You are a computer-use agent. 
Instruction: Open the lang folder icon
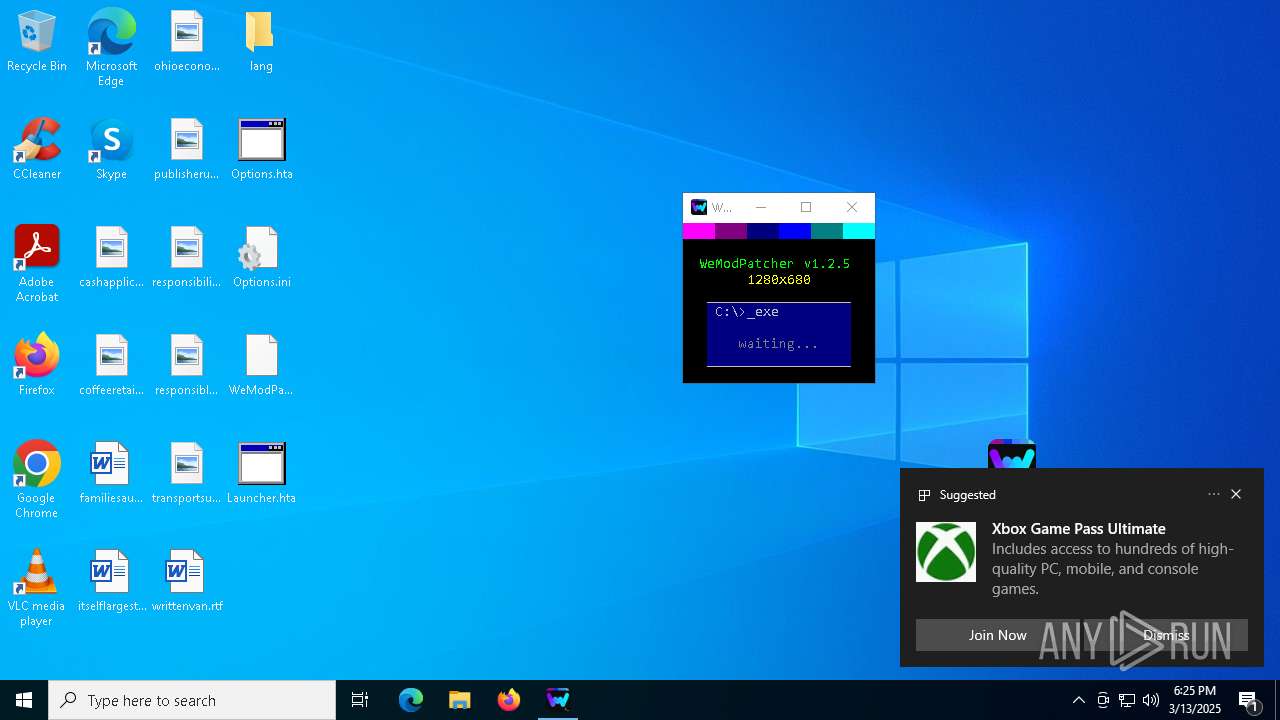(261, 41)
